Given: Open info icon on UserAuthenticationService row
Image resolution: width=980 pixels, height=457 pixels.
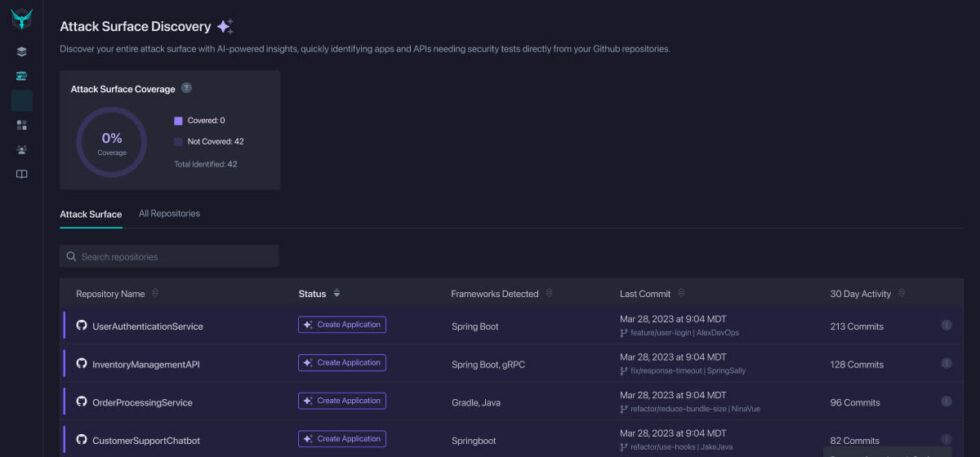Looking at the screenshot, I should click(x=946, y=325).
